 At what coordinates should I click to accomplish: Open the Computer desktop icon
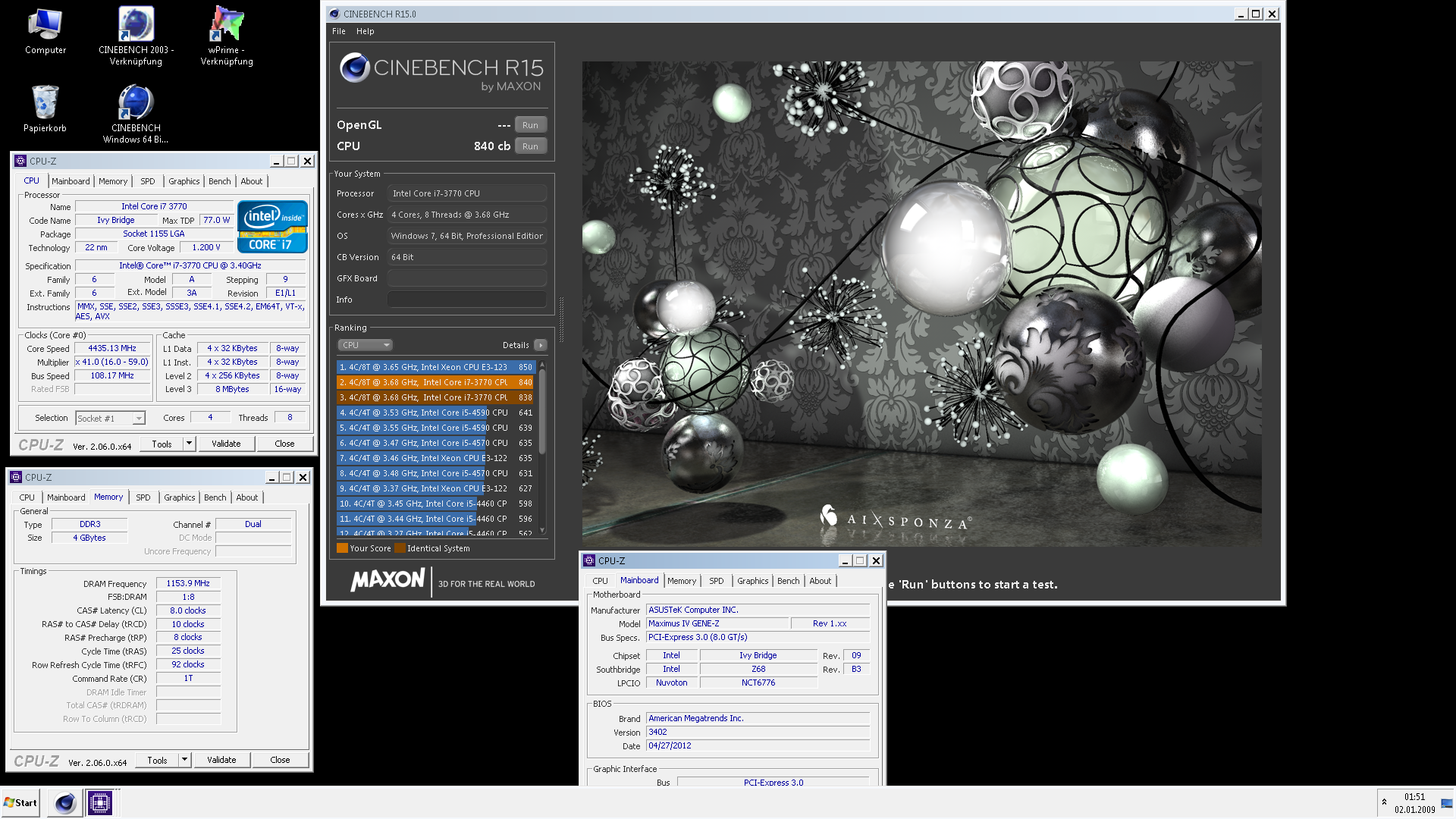(45, 31)
